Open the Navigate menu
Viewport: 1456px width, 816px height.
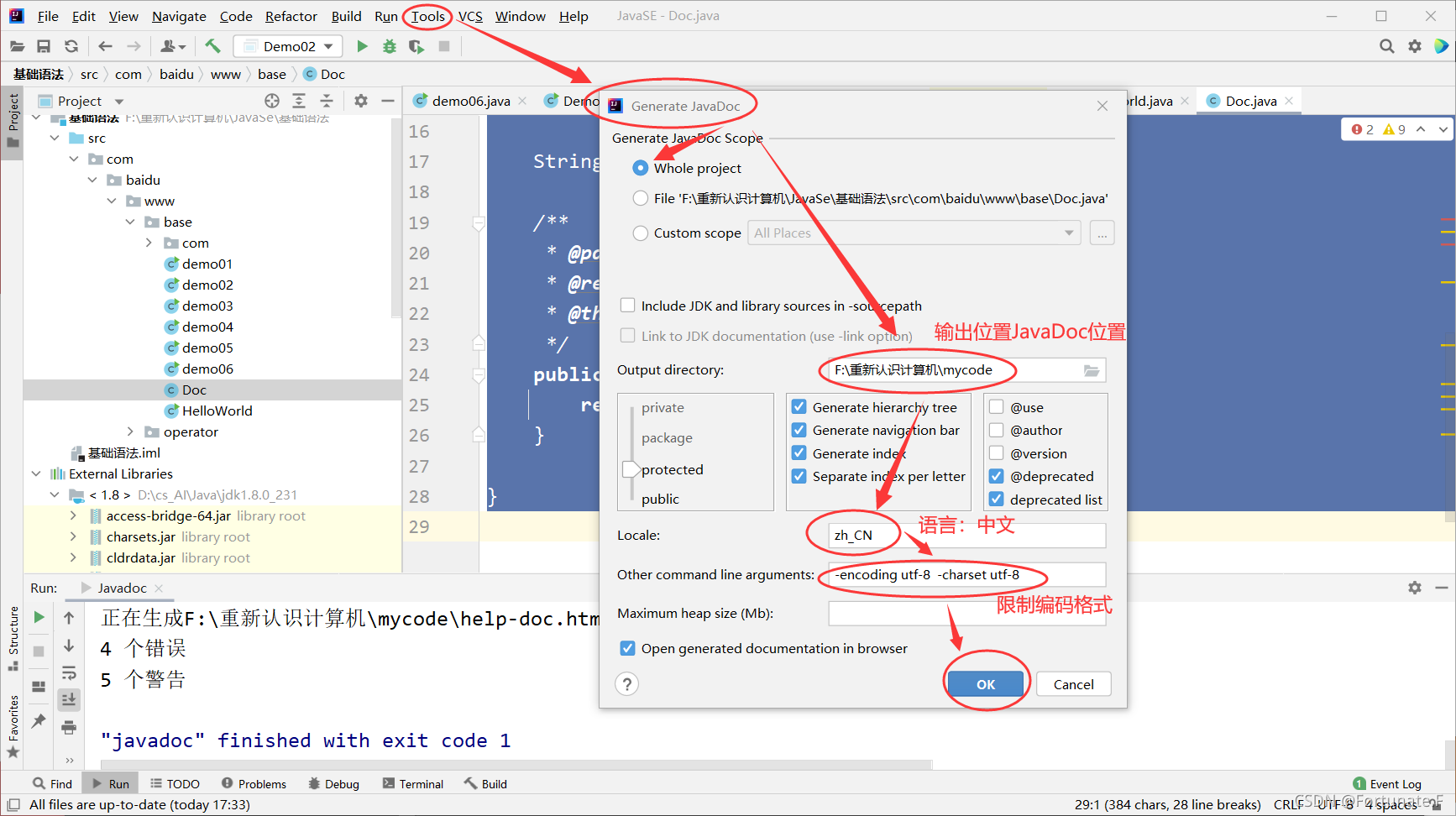pos(179,16)
